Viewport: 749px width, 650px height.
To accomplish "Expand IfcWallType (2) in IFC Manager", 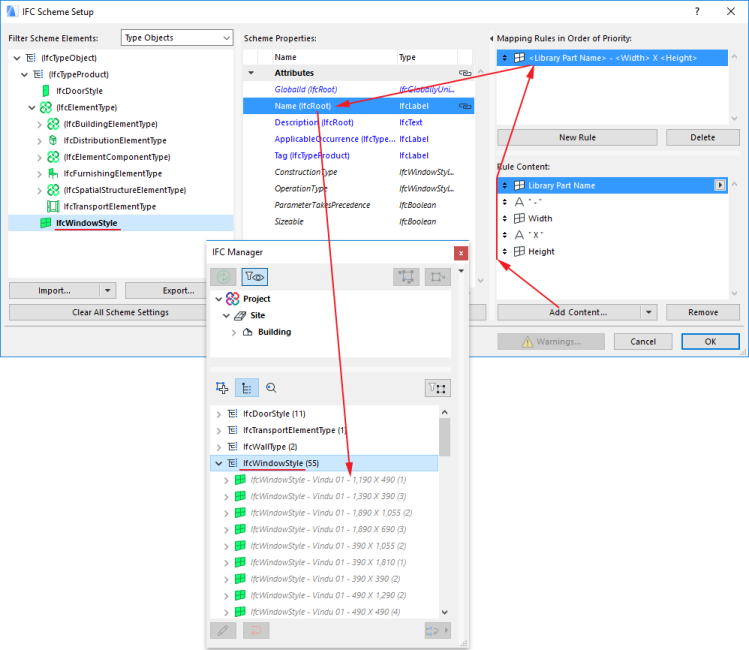I will click(219, 447).
